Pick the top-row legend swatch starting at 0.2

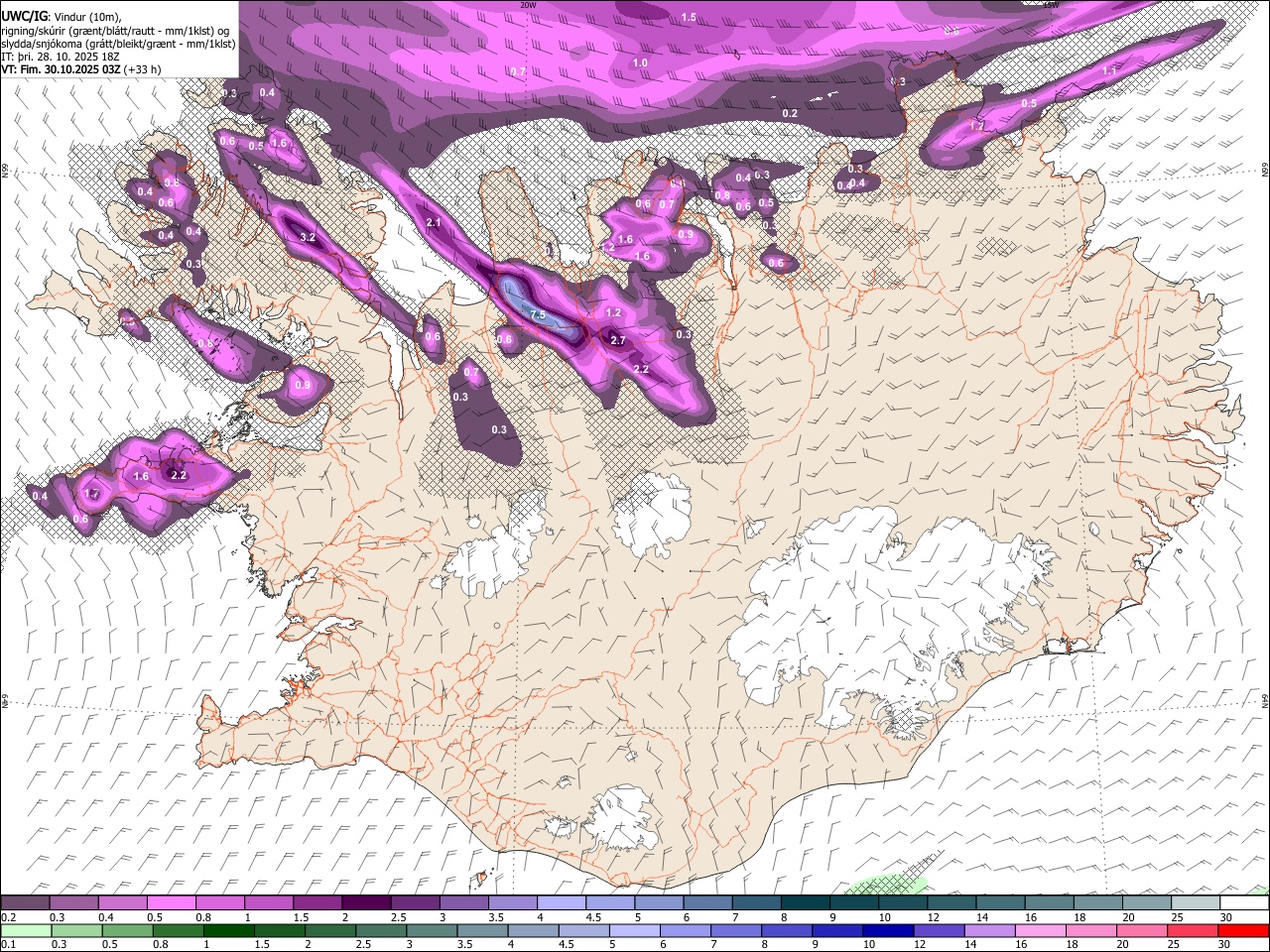25,902
